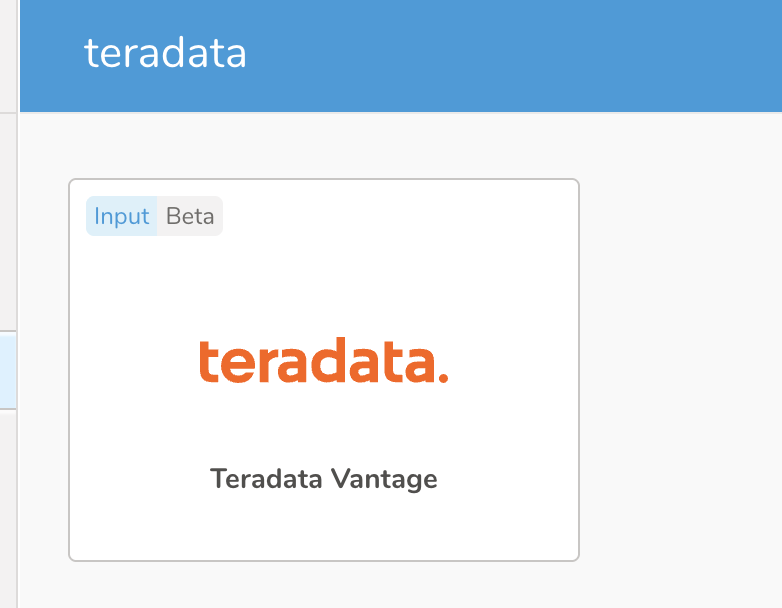Click the letter t starting the orange logo
The width and height of the screenshot is (782, 608).
coord(207,361)
